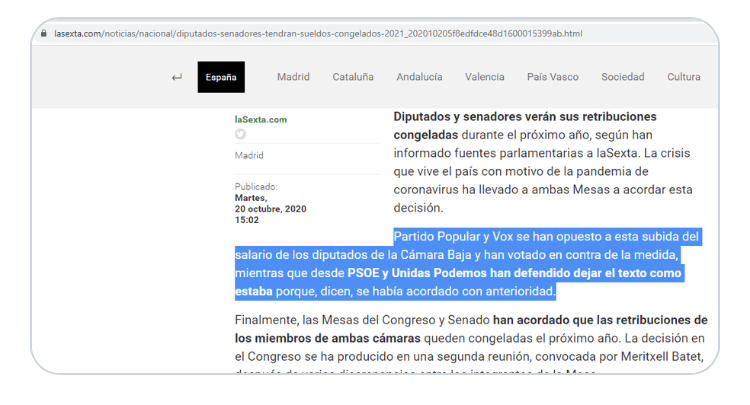Click the padlock icon in address bar
750x405 pixels.
point(44,33)
